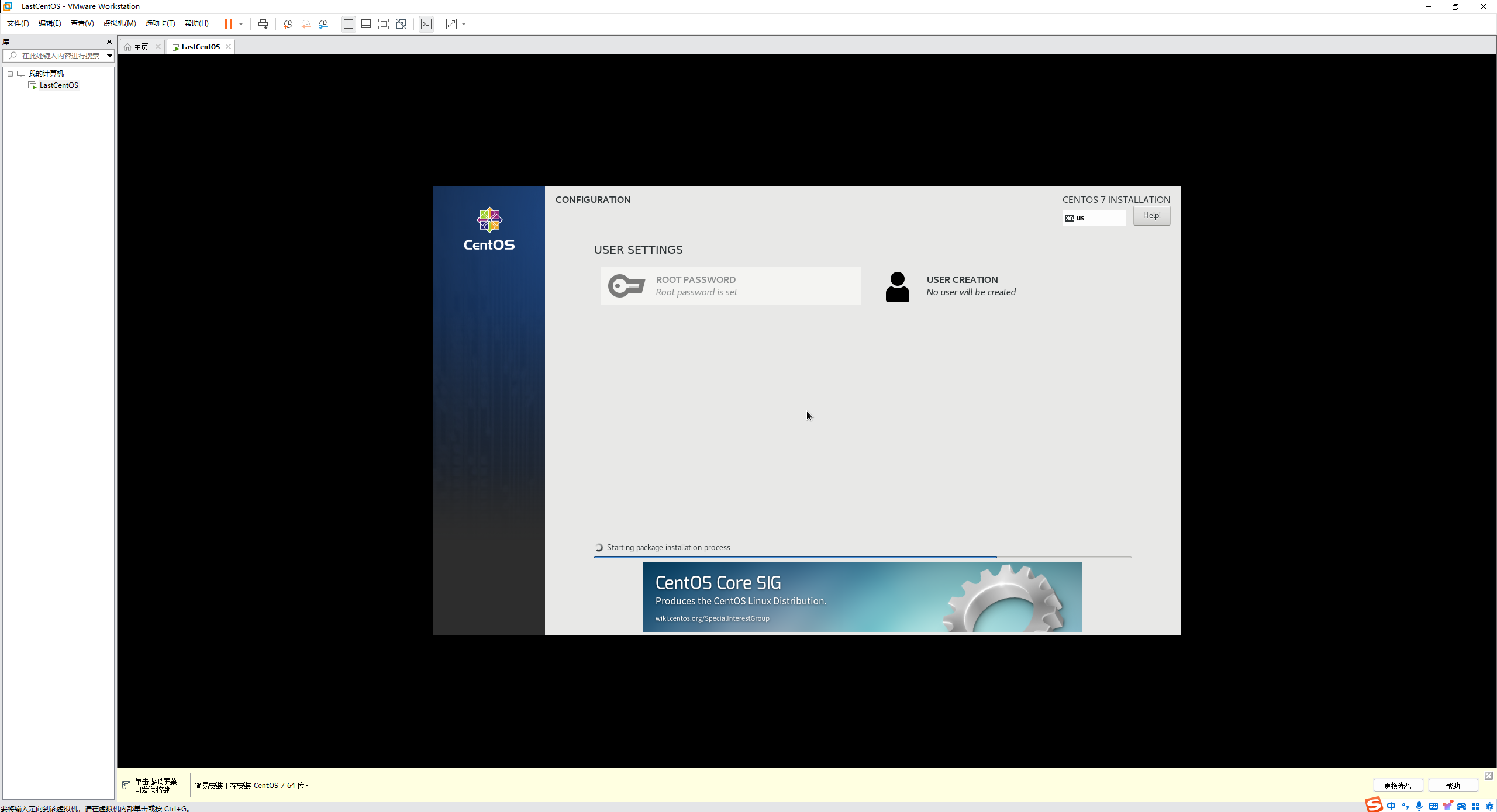
Task: Click the spinner beside Starting package installation
Action: pyautogui.click(x=599, y=548)
